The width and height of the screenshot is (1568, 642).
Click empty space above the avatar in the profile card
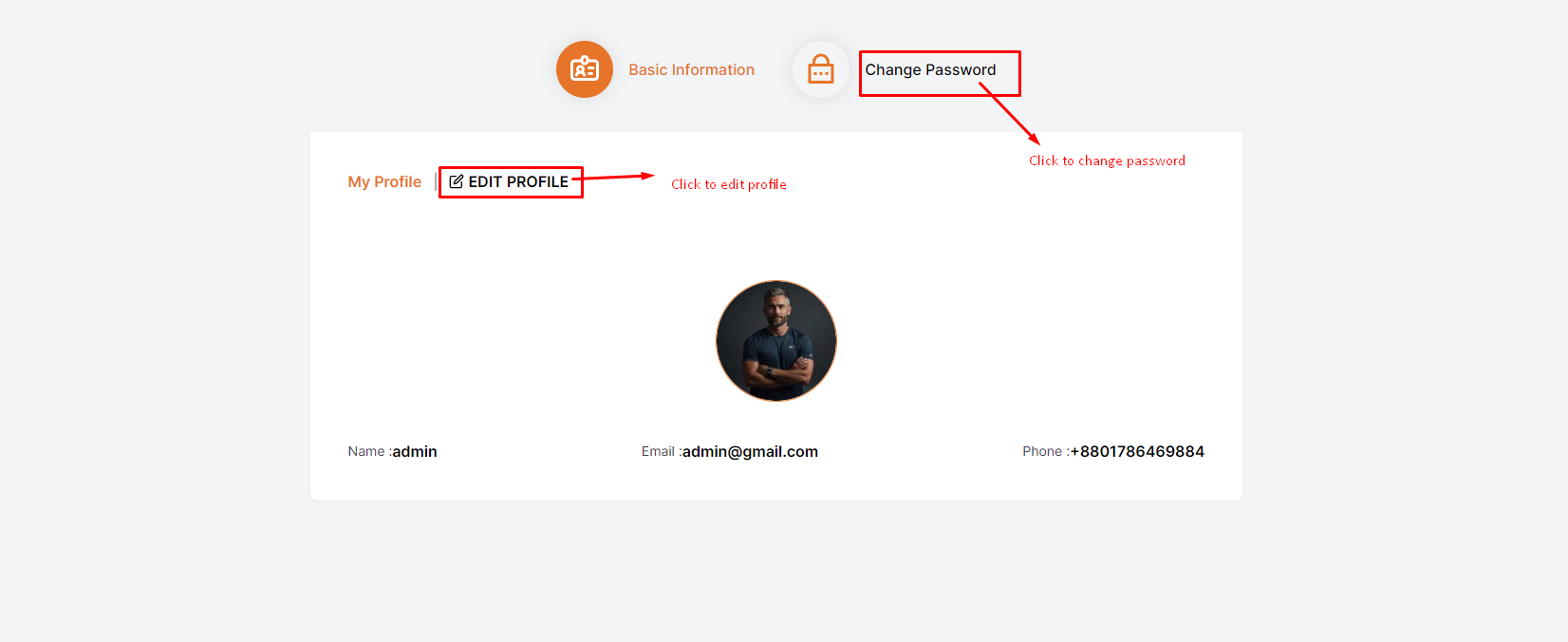click(776, 237)
